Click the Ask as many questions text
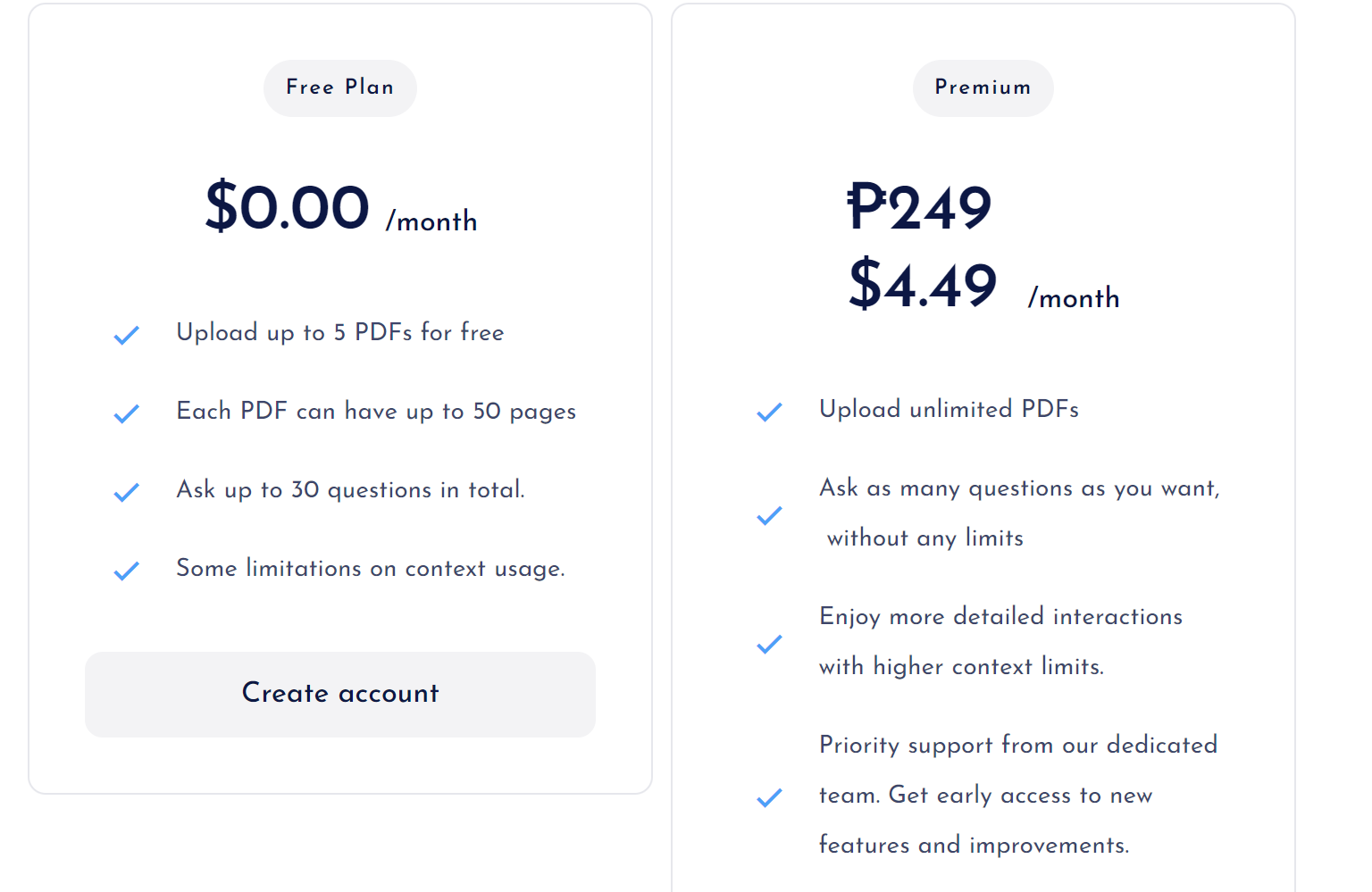Image resolution: width=1372 pixels, height=892 pixels. point(1019,488)
